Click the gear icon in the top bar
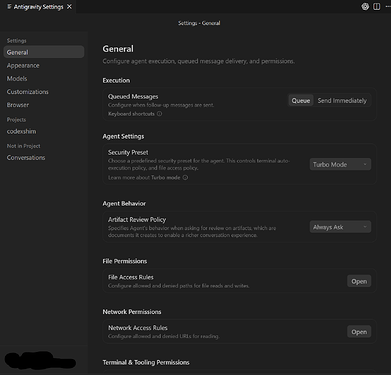This screenshot has width=391, height=375. pos(365,7)
